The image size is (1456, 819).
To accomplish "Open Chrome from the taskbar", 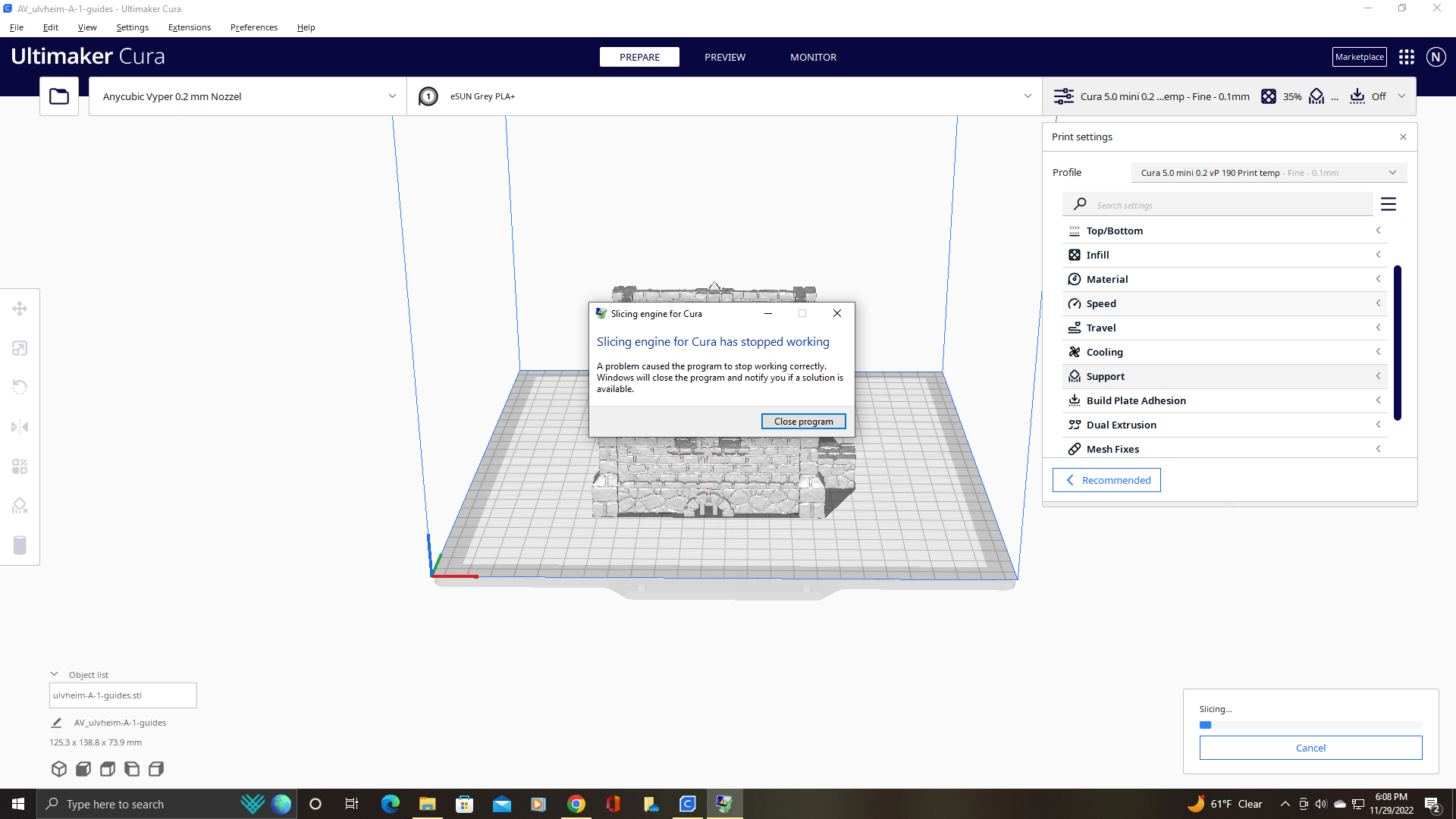I will point(576,804).
